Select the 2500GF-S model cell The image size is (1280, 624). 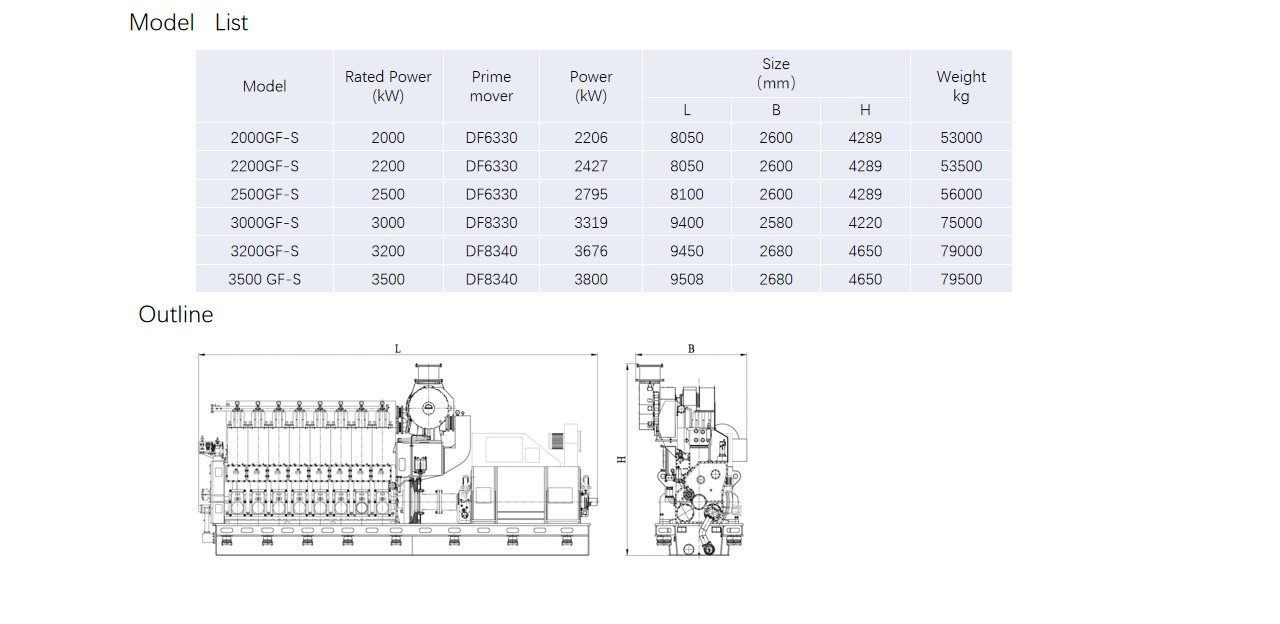pyautogui.click(x=264, y=194)
